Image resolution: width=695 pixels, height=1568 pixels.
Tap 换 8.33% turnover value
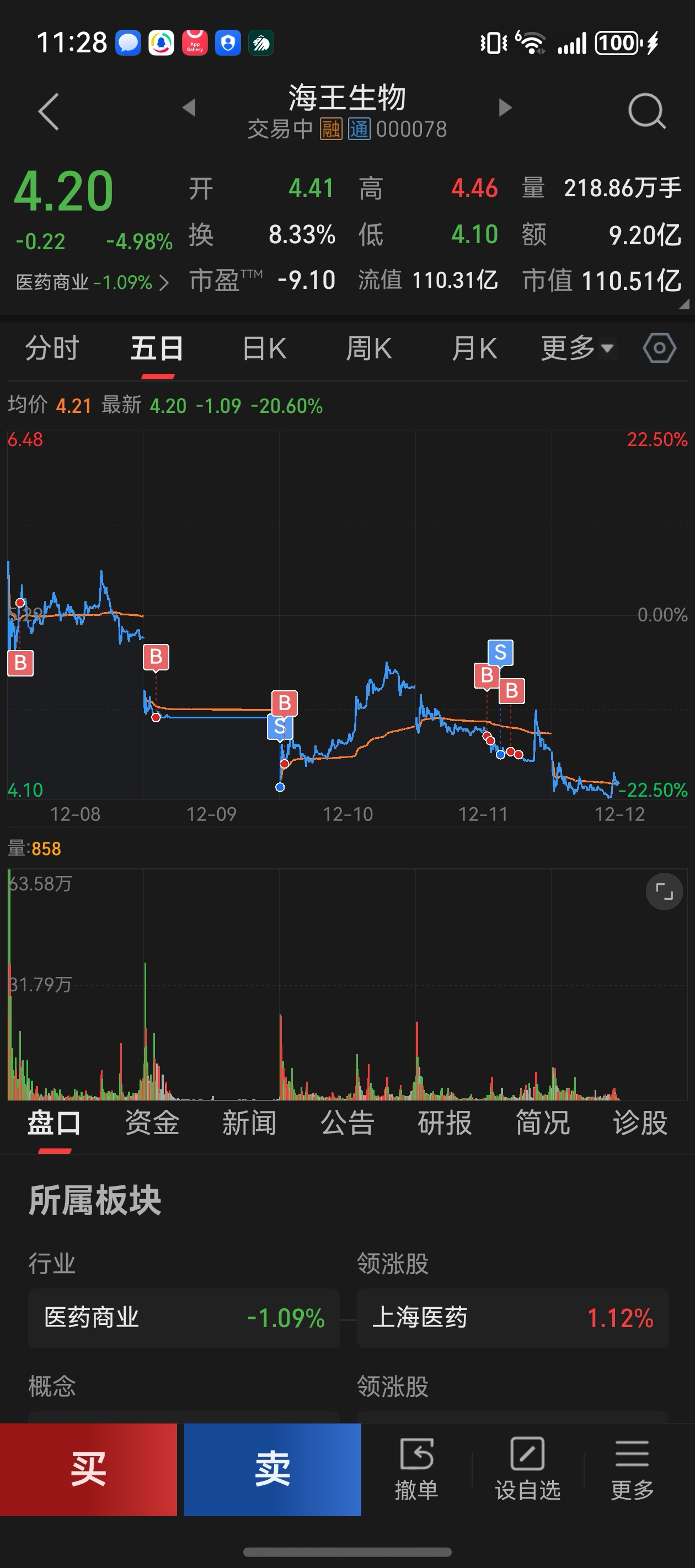tap(262, 235)
